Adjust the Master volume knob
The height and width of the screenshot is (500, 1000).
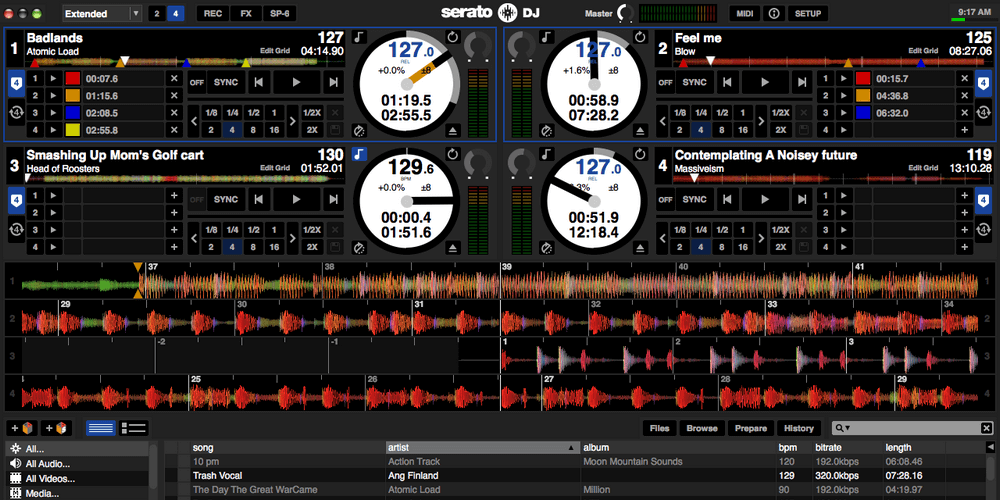pos(626,13)
